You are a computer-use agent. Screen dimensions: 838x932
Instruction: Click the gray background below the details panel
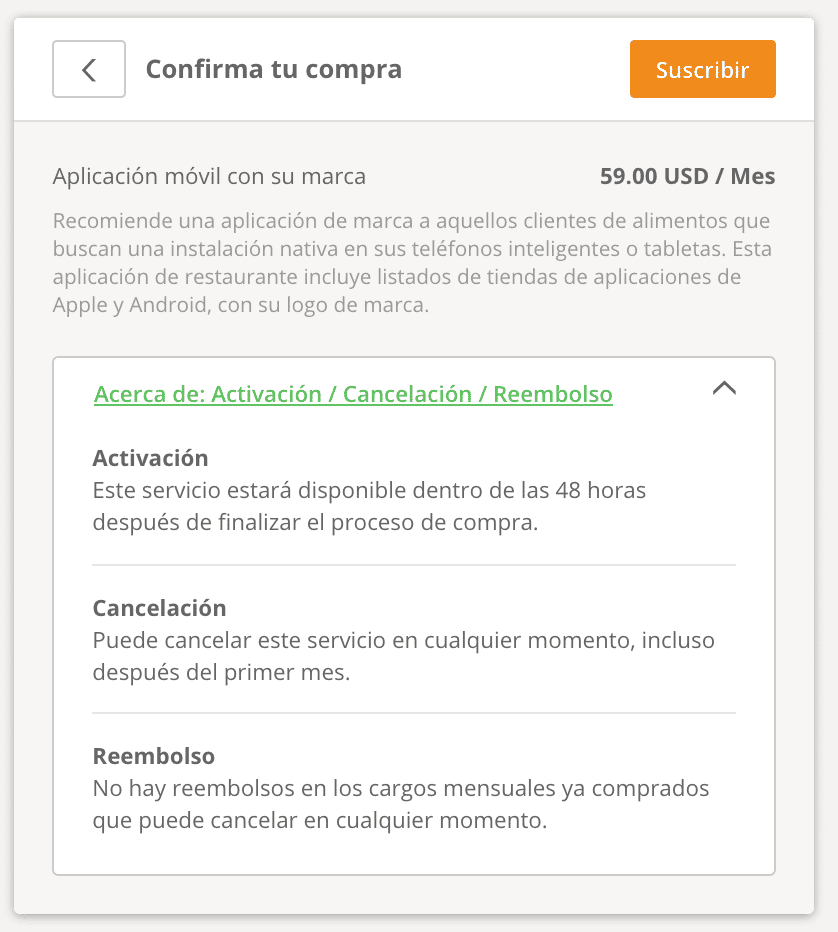414,894
